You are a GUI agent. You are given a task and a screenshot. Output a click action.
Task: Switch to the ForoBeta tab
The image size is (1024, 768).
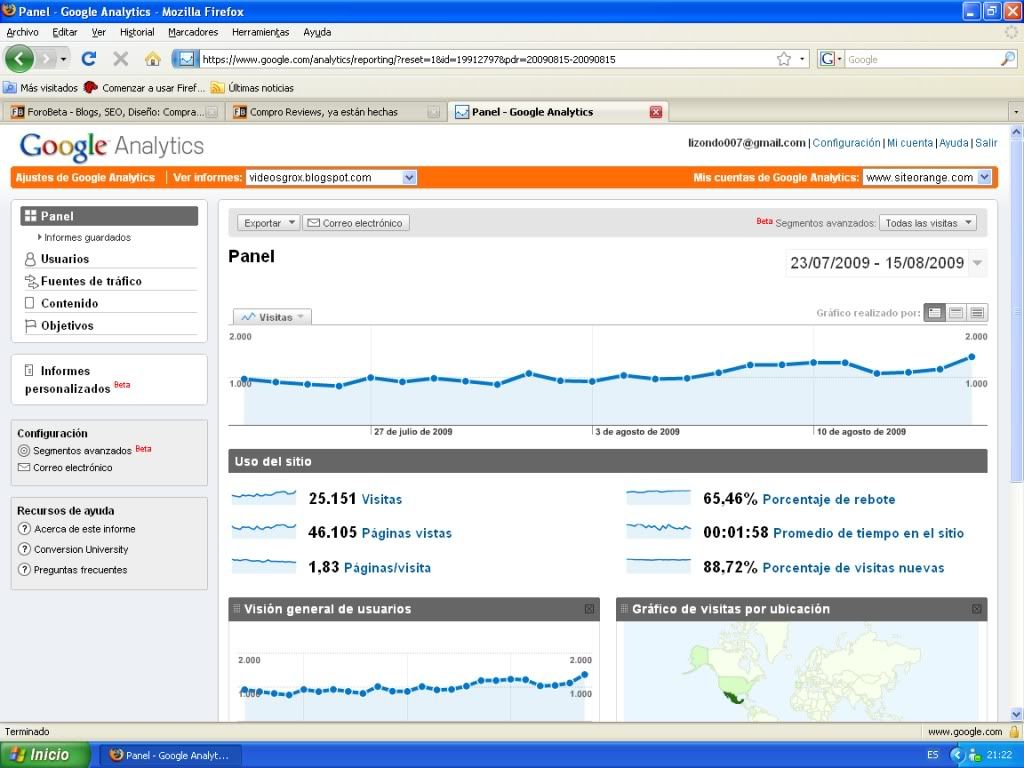(x=114, y=112)
